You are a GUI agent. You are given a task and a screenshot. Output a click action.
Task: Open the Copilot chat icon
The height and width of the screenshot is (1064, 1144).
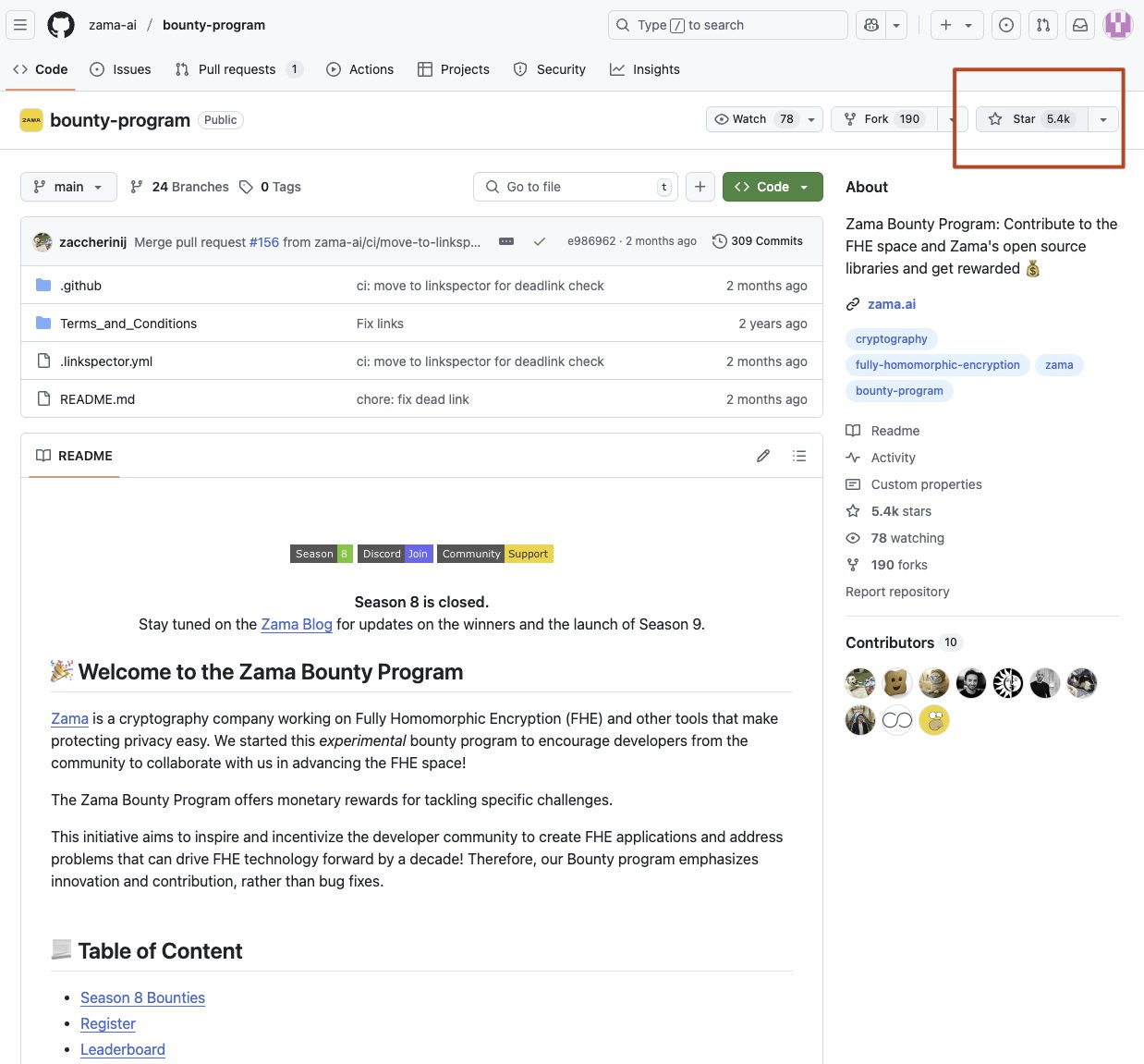[x=870, y=25]
